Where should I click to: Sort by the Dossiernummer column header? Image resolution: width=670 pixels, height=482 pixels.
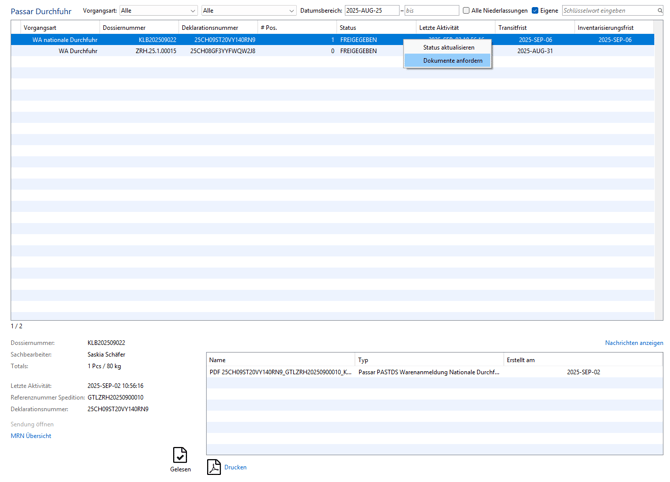[x=139, y=27]
